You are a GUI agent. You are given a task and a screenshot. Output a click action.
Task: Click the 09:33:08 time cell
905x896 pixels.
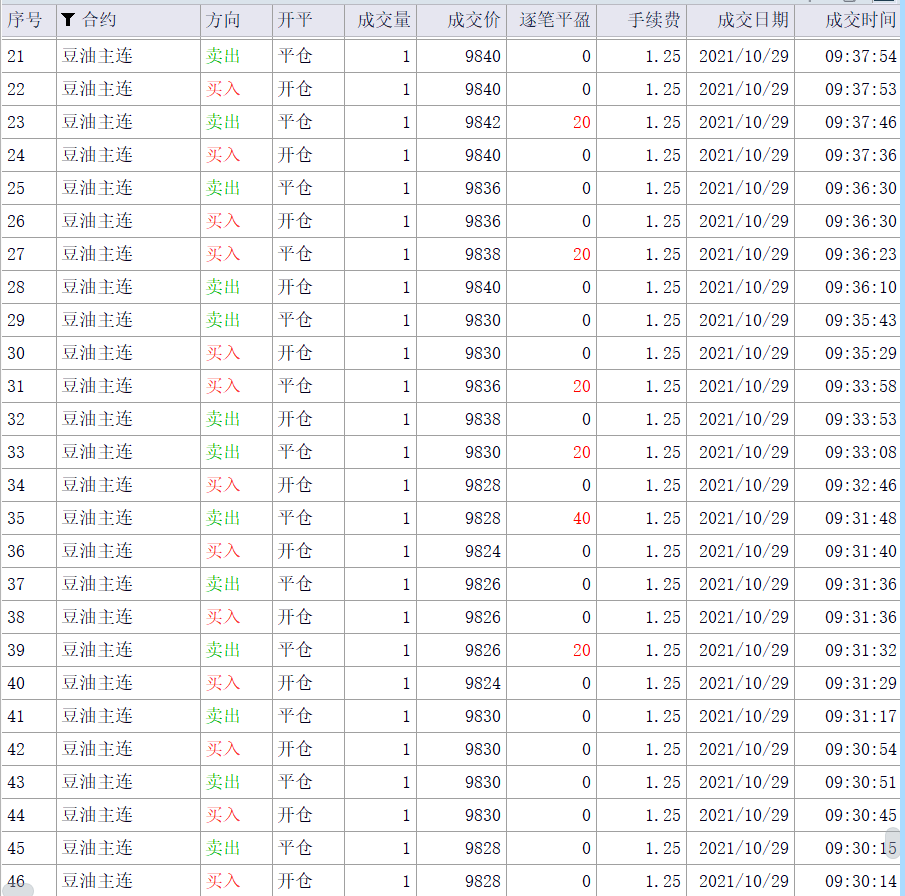tap(860, 452)
